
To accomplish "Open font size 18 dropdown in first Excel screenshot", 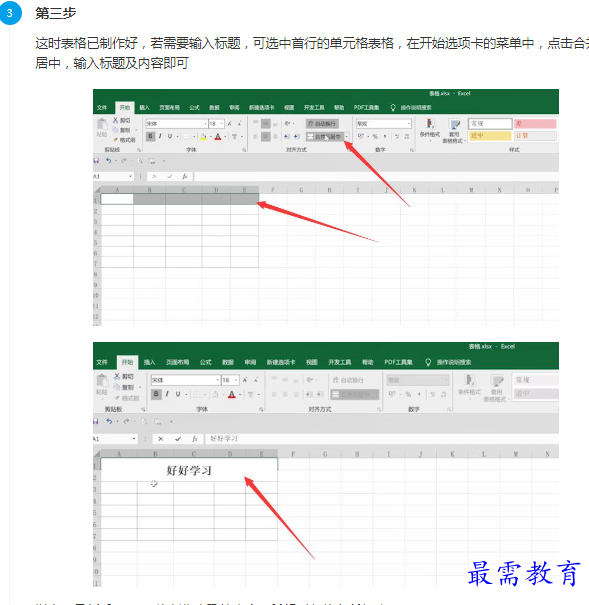I will tap(222, 123).
